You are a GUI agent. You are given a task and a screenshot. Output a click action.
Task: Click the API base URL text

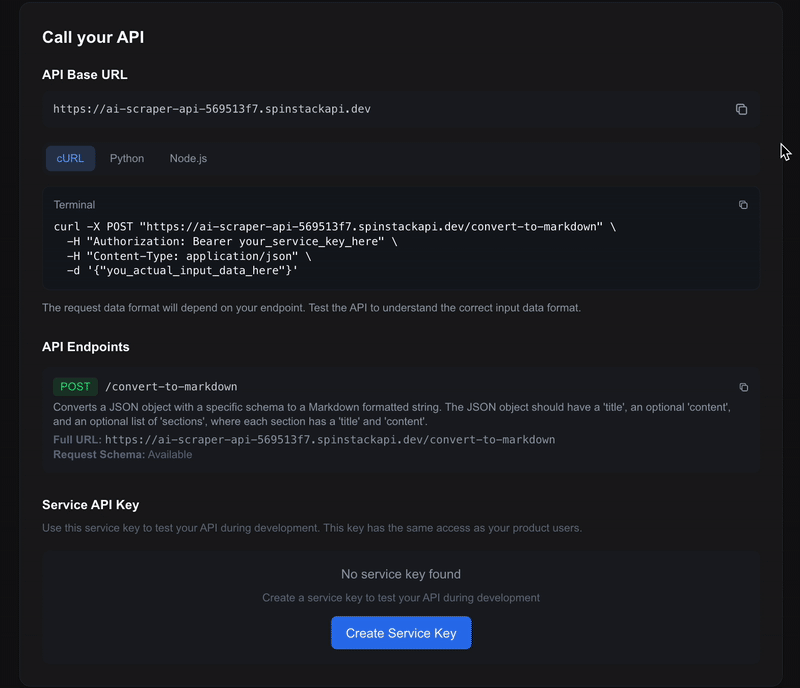[x=211, y=109]
